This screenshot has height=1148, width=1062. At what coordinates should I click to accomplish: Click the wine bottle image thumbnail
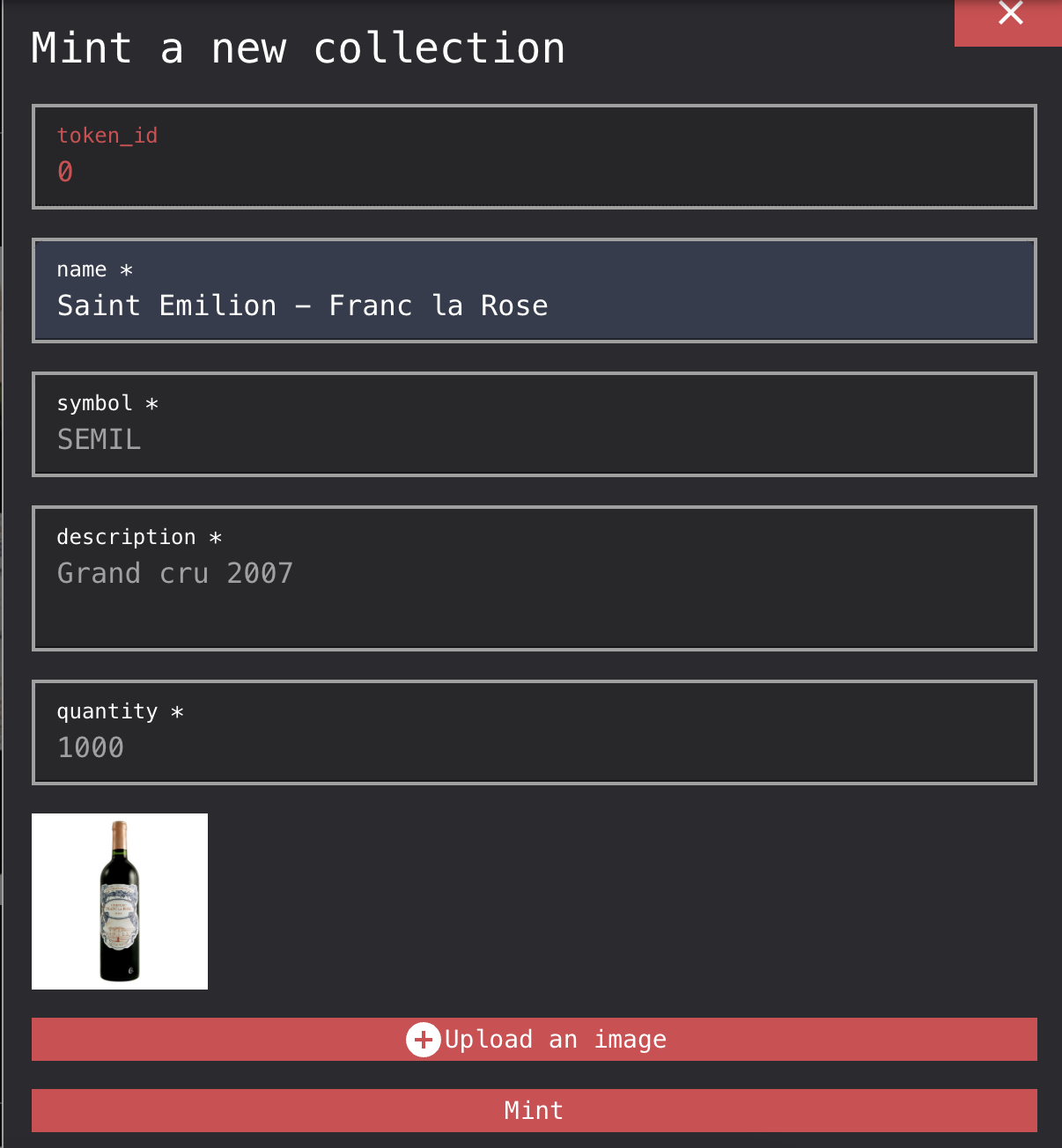tap(120, 901)
